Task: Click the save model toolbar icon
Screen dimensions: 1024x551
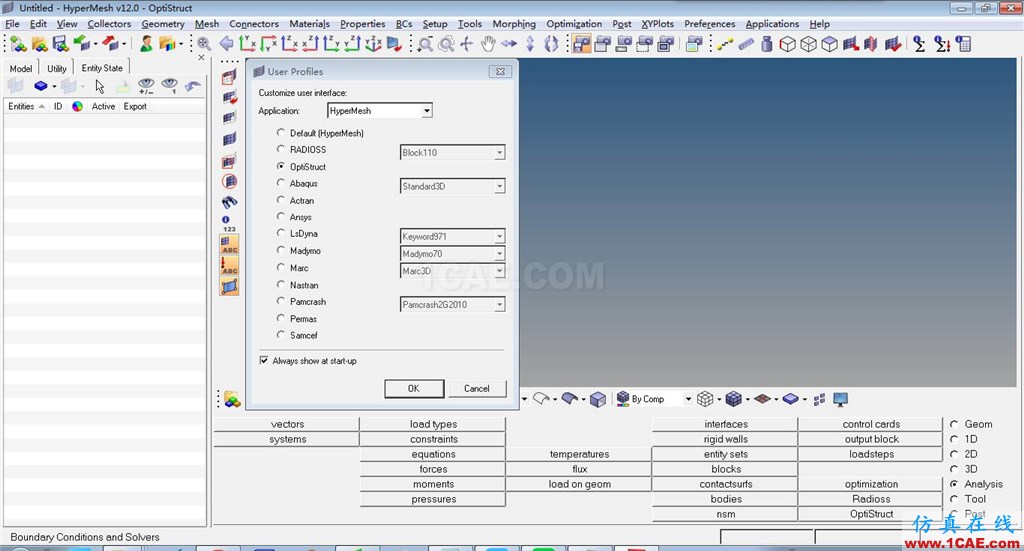Action: click(x=60, y=44)
